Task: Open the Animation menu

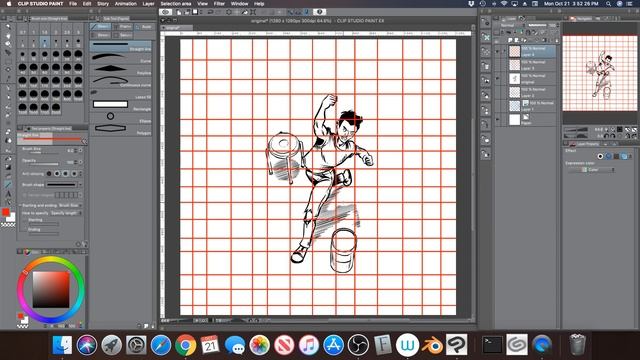Action: (x=126, y=4)
